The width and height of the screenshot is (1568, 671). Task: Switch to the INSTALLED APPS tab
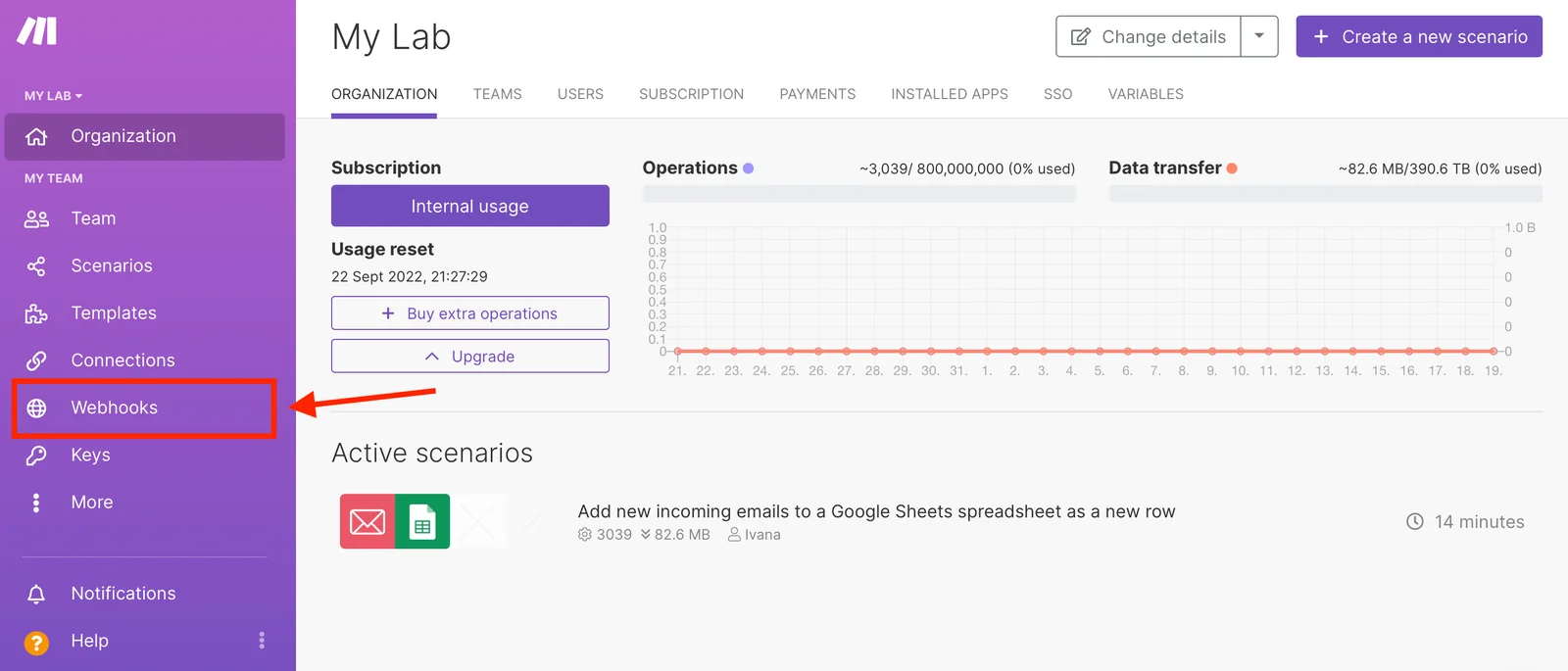(950, 94)
